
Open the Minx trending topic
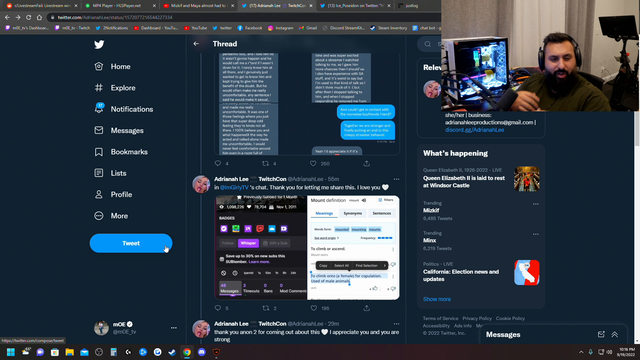[x=429, y=240]
